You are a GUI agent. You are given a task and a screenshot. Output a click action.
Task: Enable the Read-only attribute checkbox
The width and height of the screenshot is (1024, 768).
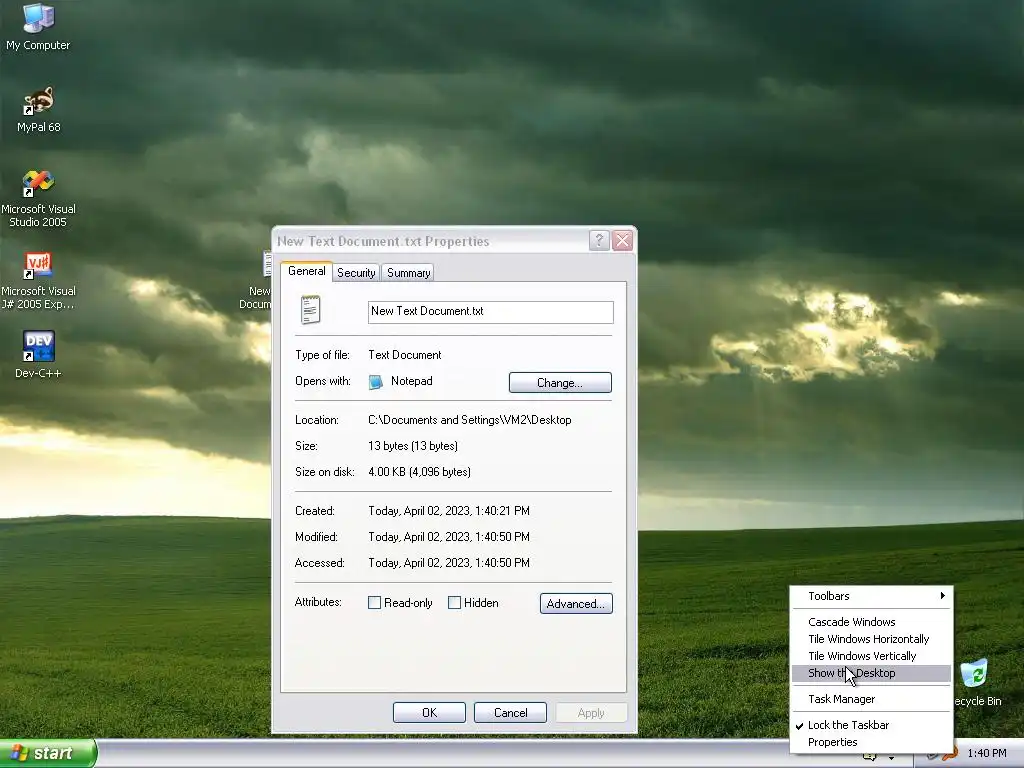click(374, 603)
